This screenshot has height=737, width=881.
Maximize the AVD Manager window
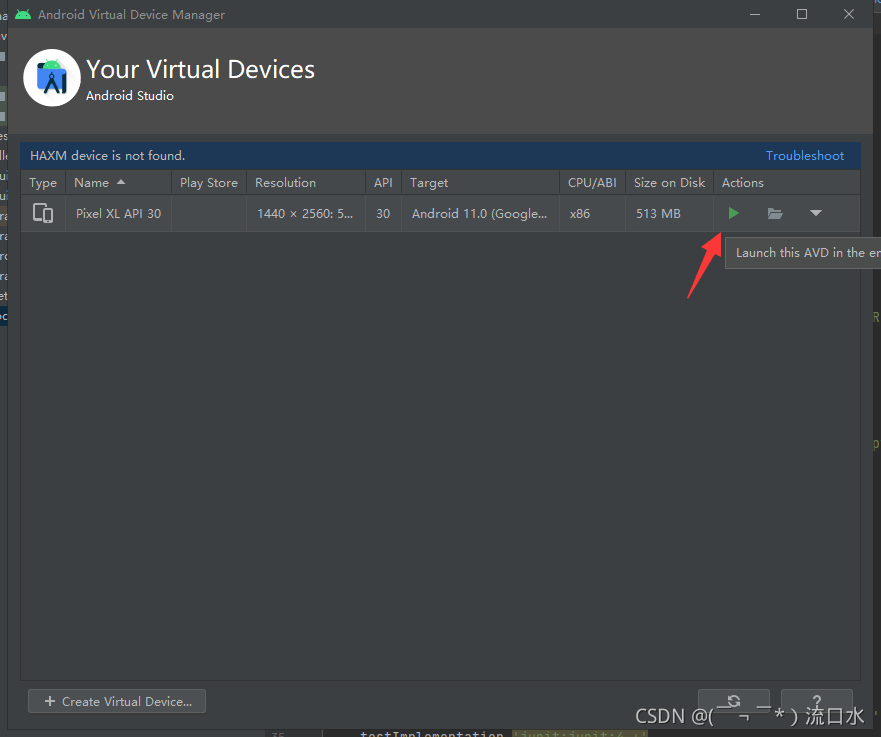click(x=802, y=14)
